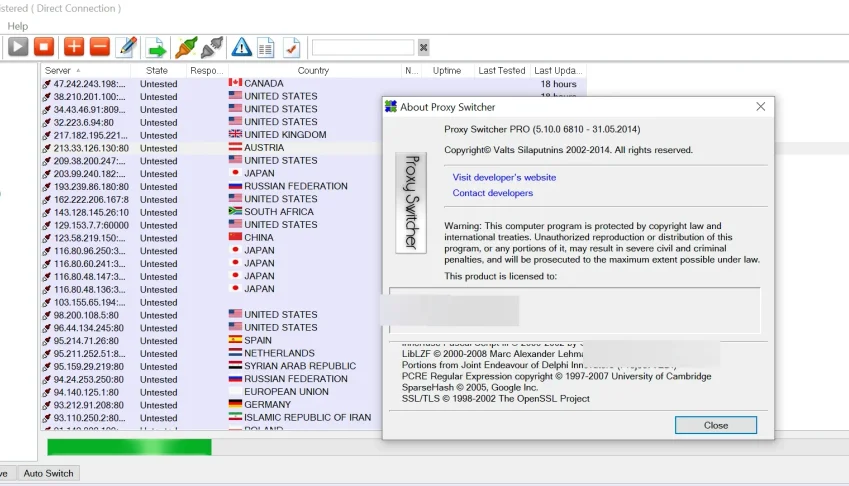Image resolution: width=849 pixels, height=486 pixels.
Task: Select server 93.212.91.208:80 row
Action: (x=211, y=405)
